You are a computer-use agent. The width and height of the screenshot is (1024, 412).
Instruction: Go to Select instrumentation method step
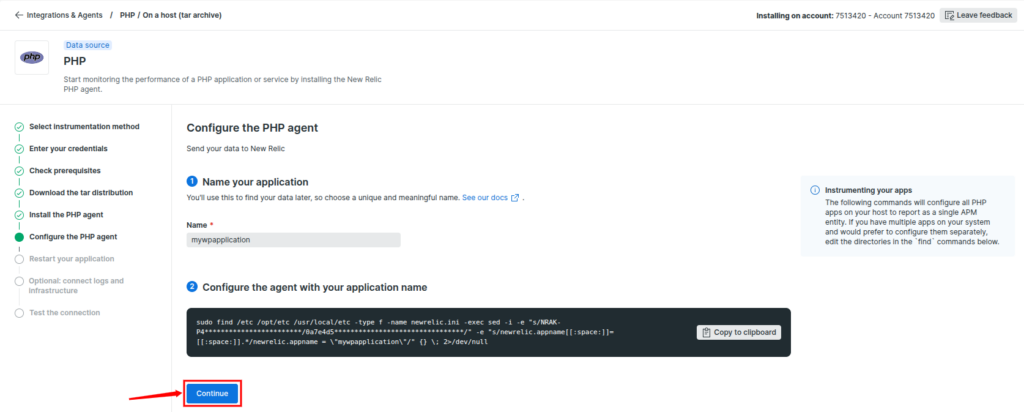pyautogui.click(x=84, y=127)
